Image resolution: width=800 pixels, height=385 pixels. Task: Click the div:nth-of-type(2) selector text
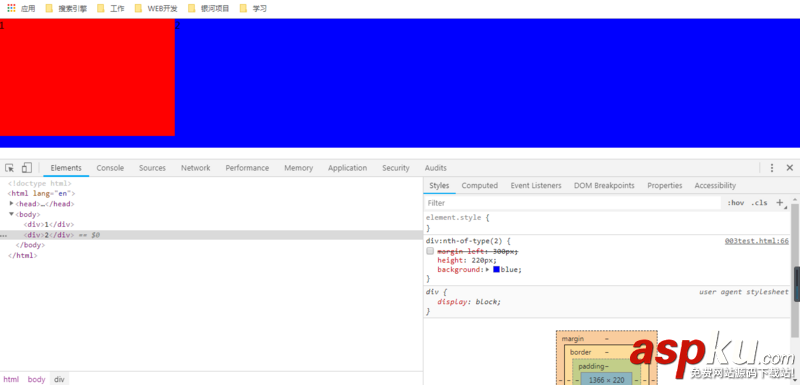[465, 241]
